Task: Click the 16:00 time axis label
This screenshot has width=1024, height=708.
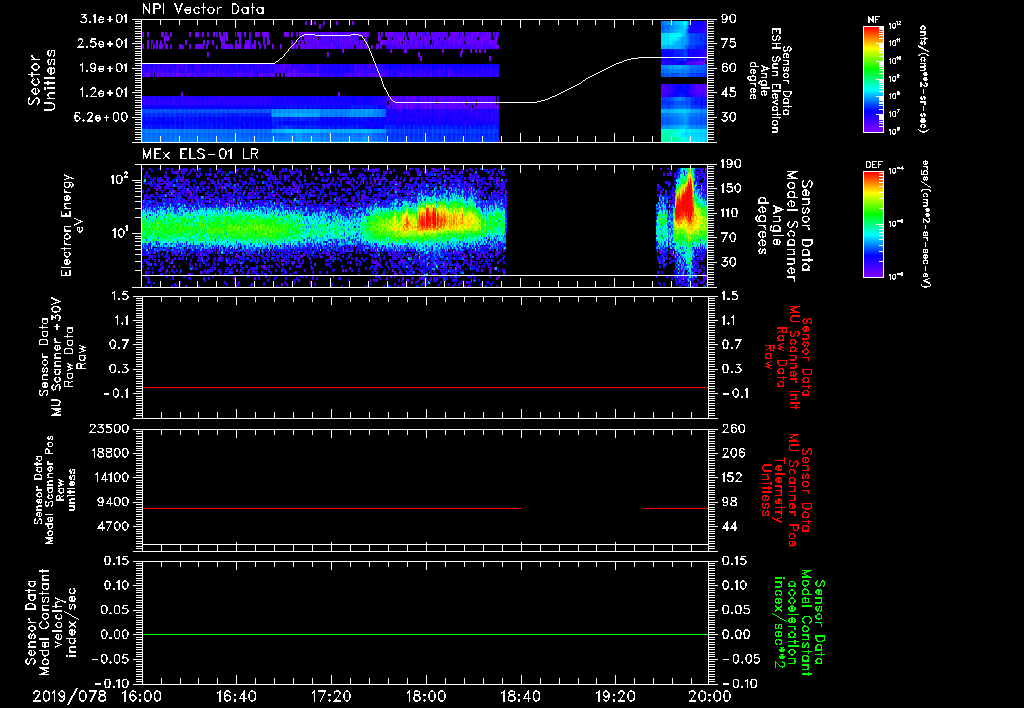Action: point(142,696)
